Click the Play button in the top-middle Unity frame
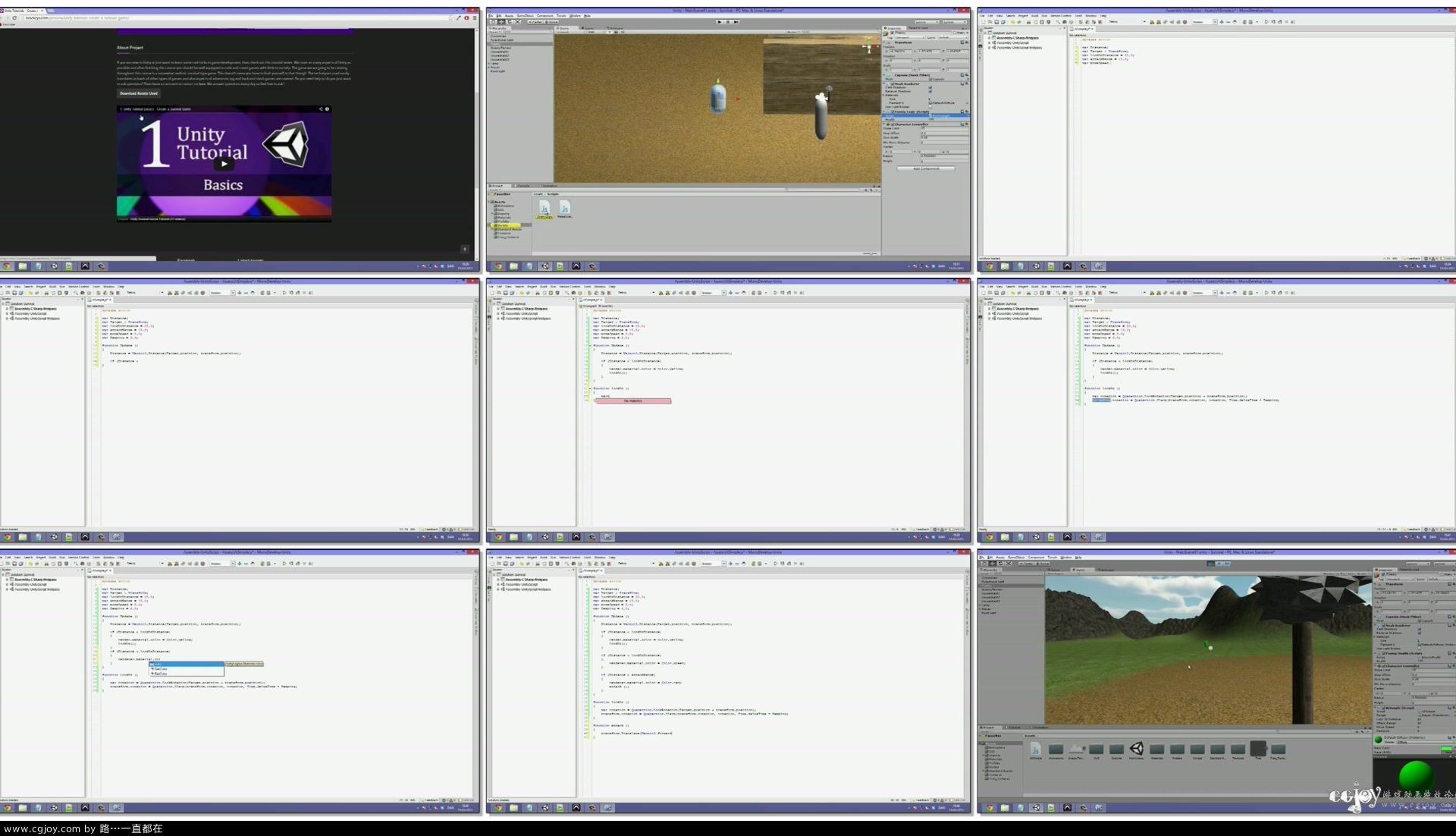The image size is (1456, 836). [720, 22]
